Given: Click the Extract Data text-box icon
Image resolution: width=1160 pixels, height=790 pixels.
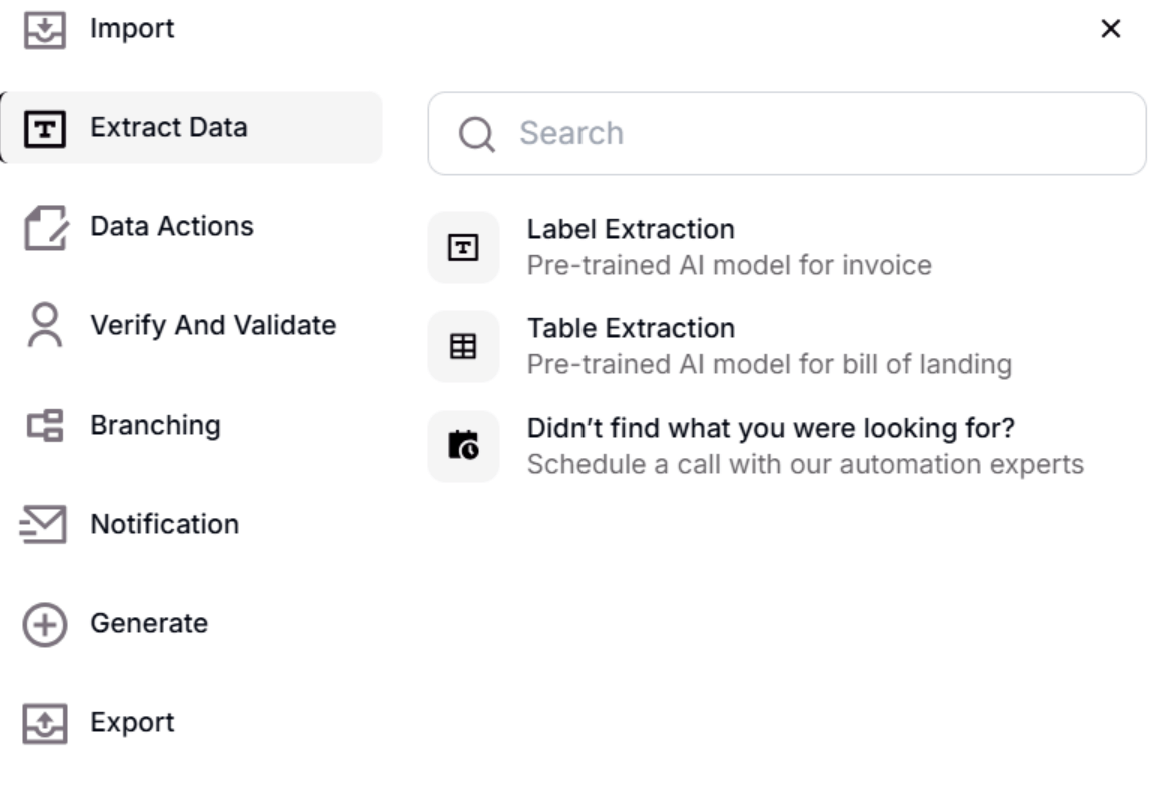Looking at the screenshot, I should [x=44, y=129].
